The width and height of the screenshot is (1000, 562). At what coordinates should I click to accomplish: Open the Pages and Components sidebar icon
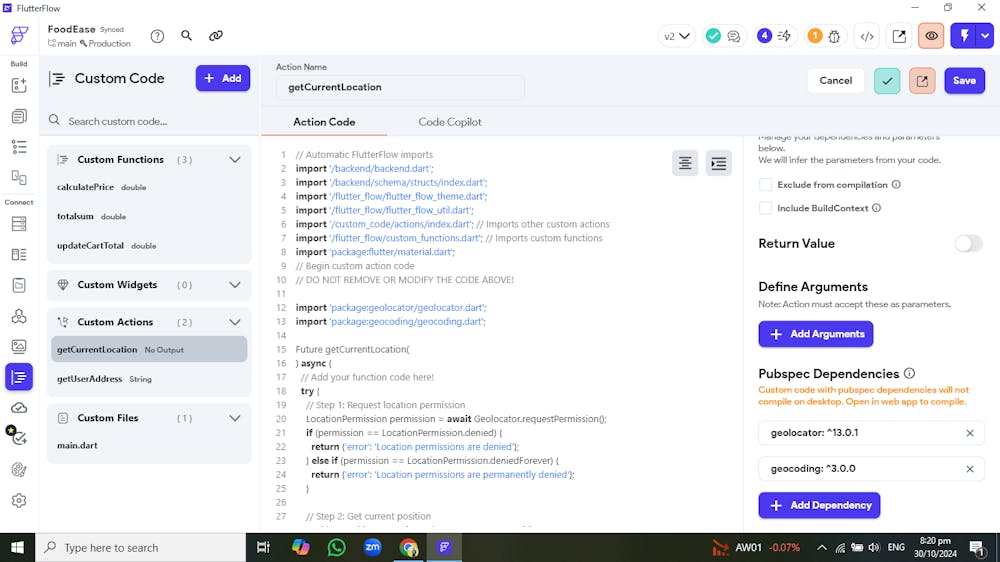[x=19, y=116]
